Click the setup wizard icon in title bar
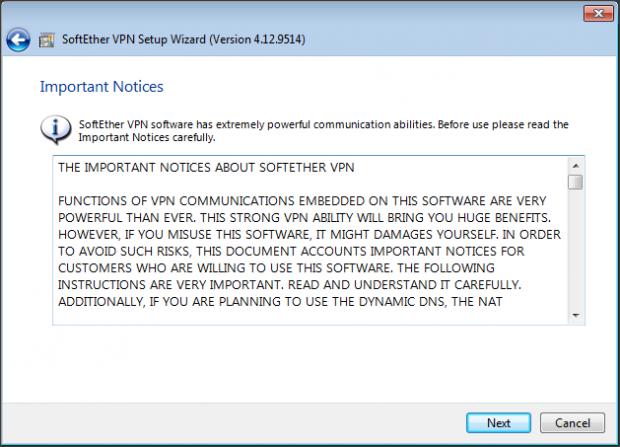The width and height of the screenshot is (620, 447). pos(47,41)
